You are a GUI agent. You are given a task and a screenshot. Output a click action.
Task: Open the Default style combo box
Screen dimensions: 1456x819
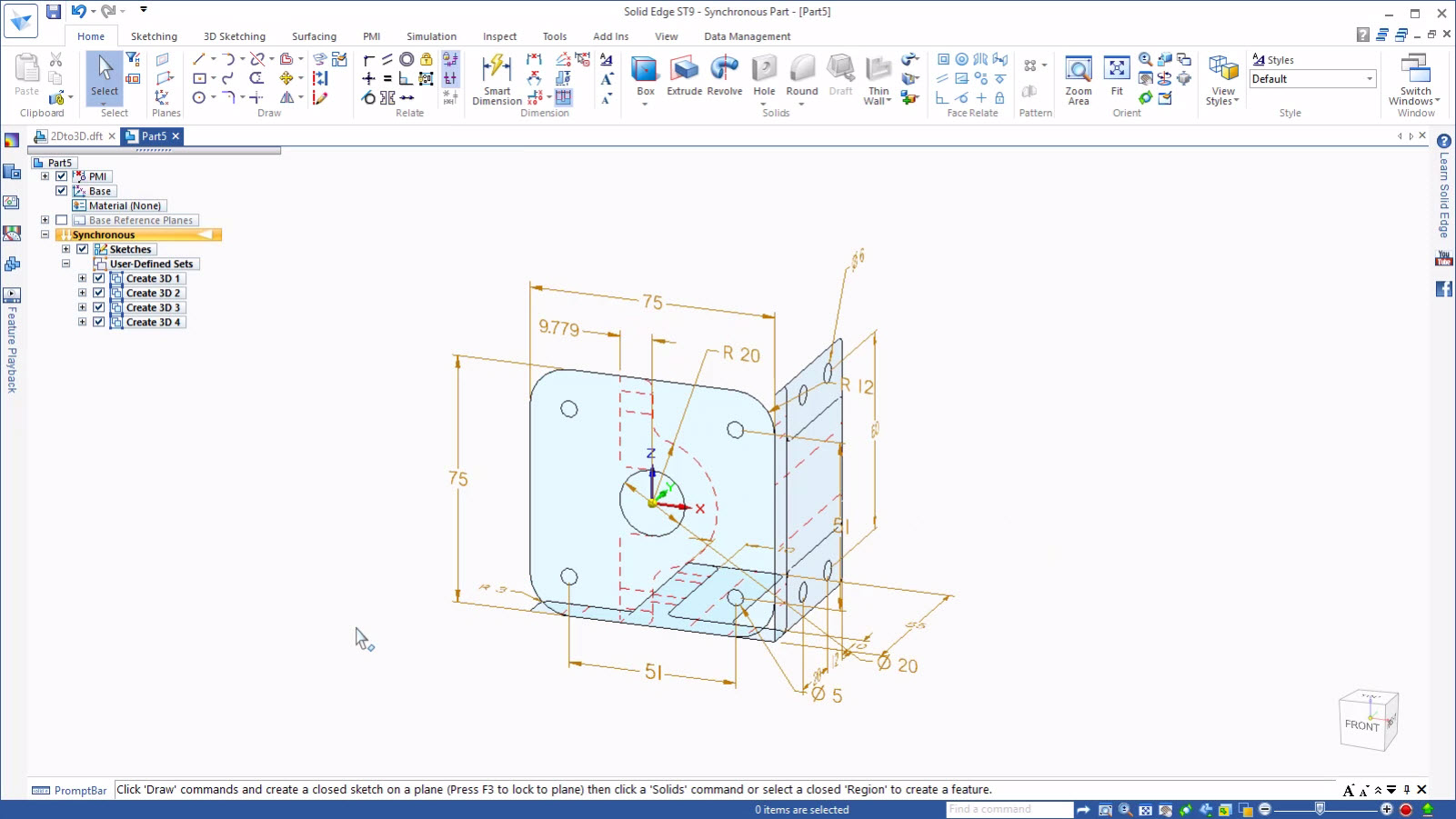[1312, 79]
